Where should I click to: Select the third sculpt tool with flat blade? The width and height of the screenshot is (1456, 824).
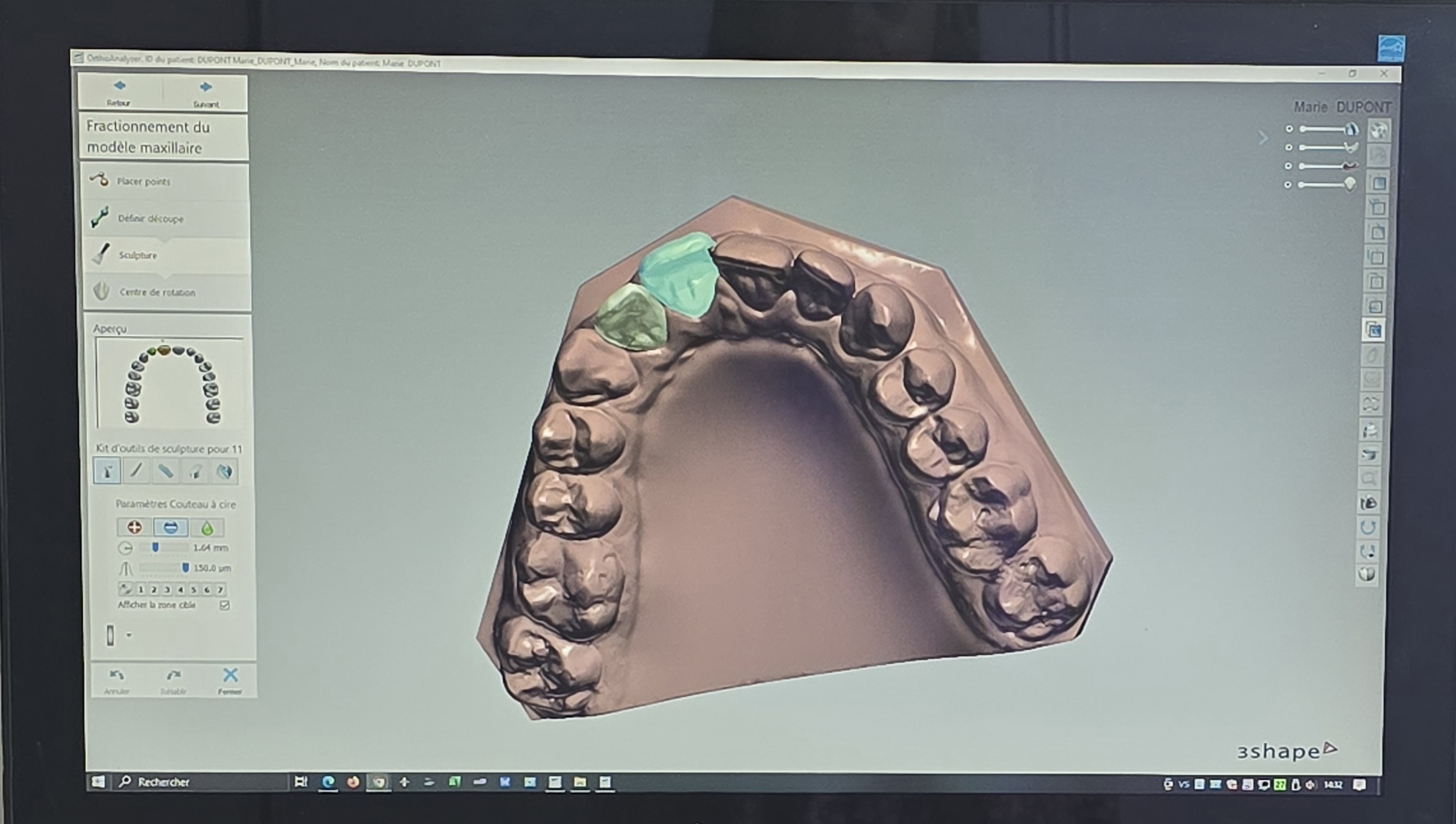coord(165,471)
